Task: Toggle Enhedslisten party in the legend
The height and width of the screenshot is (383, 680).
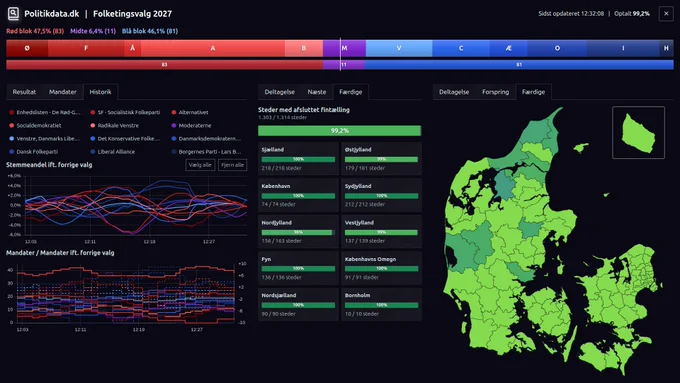Action: (x=45, y=112)
